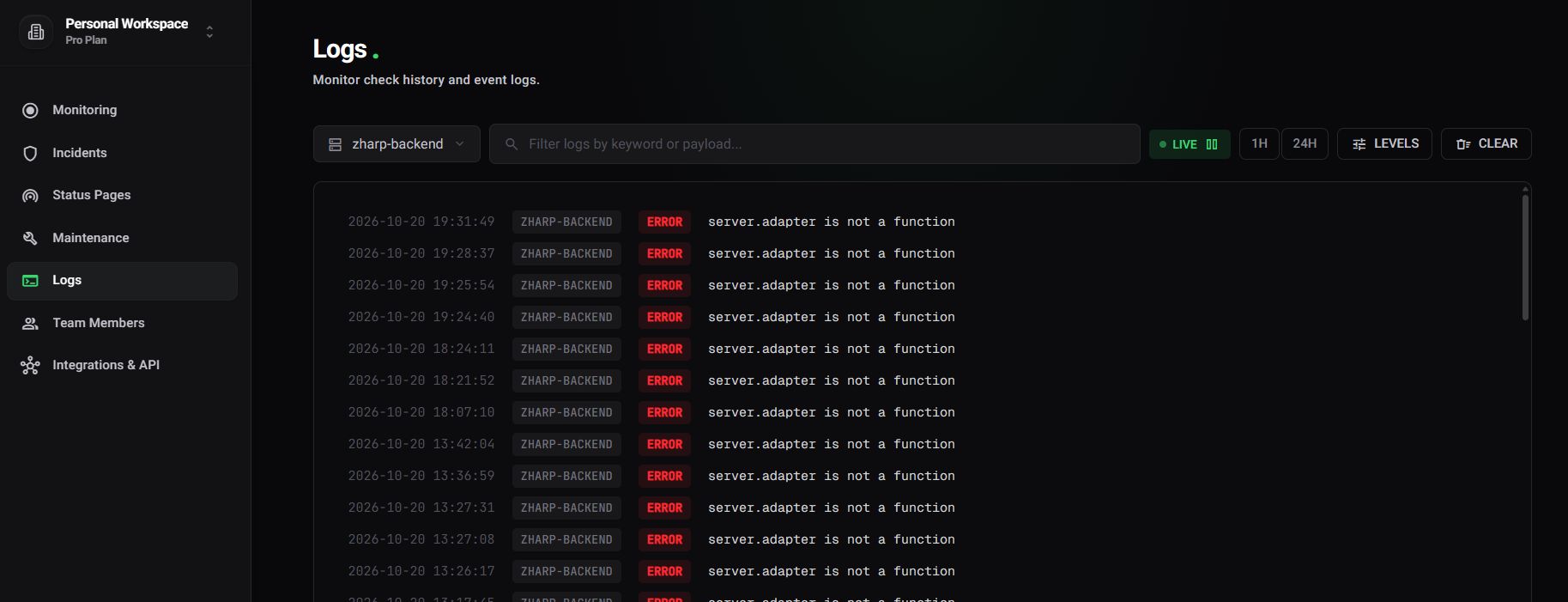Click the log panel vertical scrollbar
Image resolution: width=1568 pixels, height=602 pixels.
click(1525, 258)
